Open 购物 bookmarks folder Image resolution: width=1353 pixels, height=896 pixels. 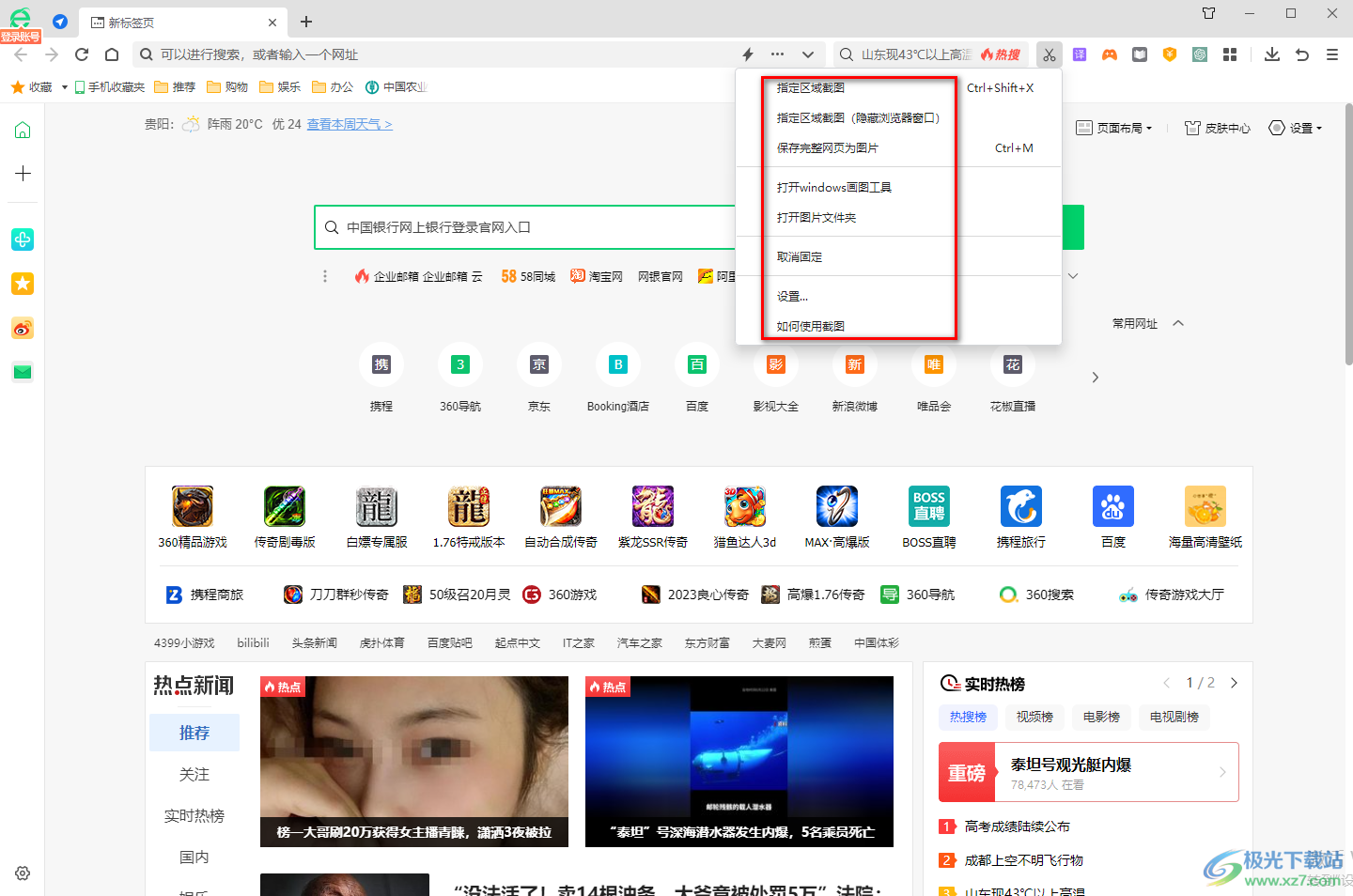(x=227, y=87)
